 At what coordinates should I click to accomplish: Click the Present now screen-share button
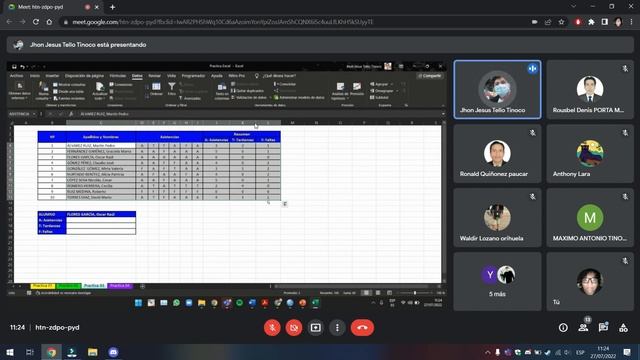click(316, 327)
